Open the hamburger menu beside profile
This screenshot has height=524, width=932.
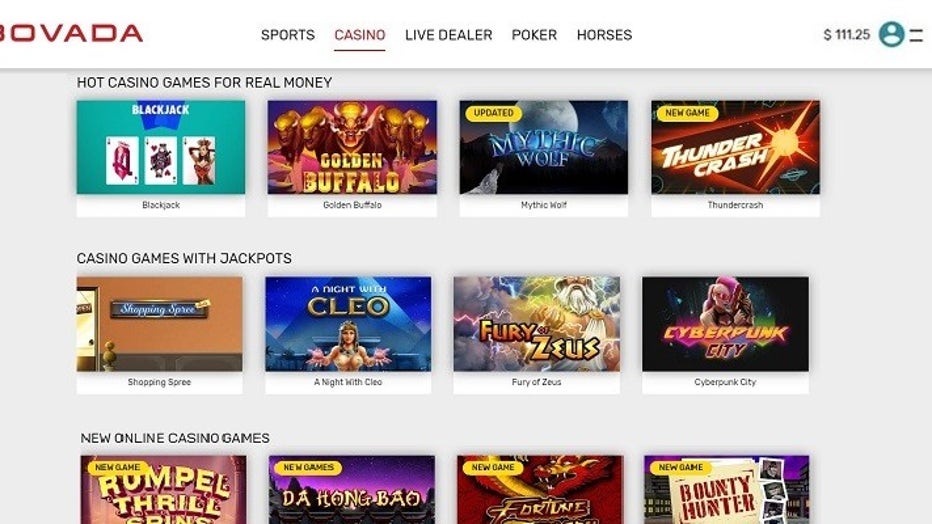[917, 35]
